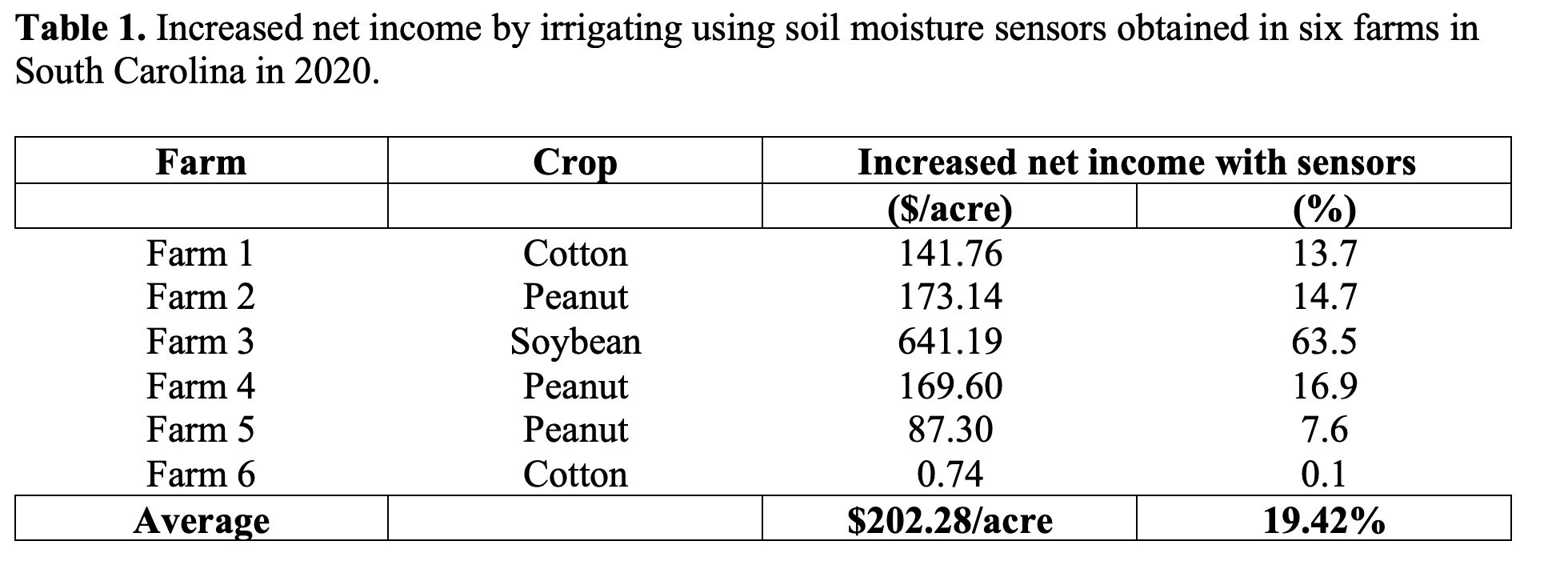
Task: Select the Farm 4 row label
Action: pyautogui.click(x=200, y=387)
